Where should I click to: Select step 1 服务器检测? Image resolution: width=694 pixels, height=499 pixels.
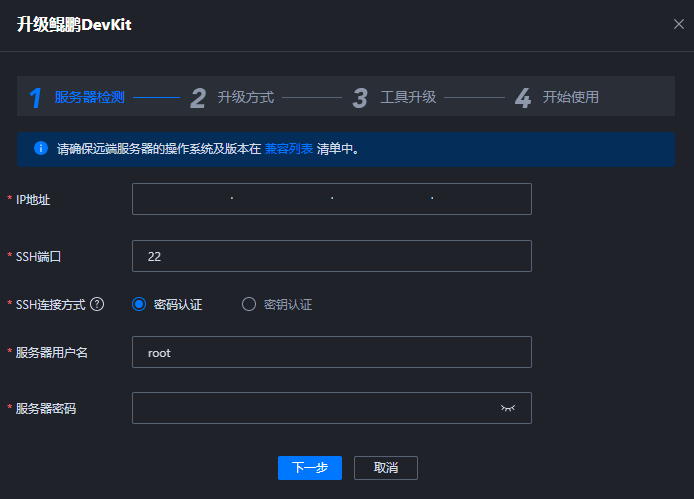click(x=77, y=97)
